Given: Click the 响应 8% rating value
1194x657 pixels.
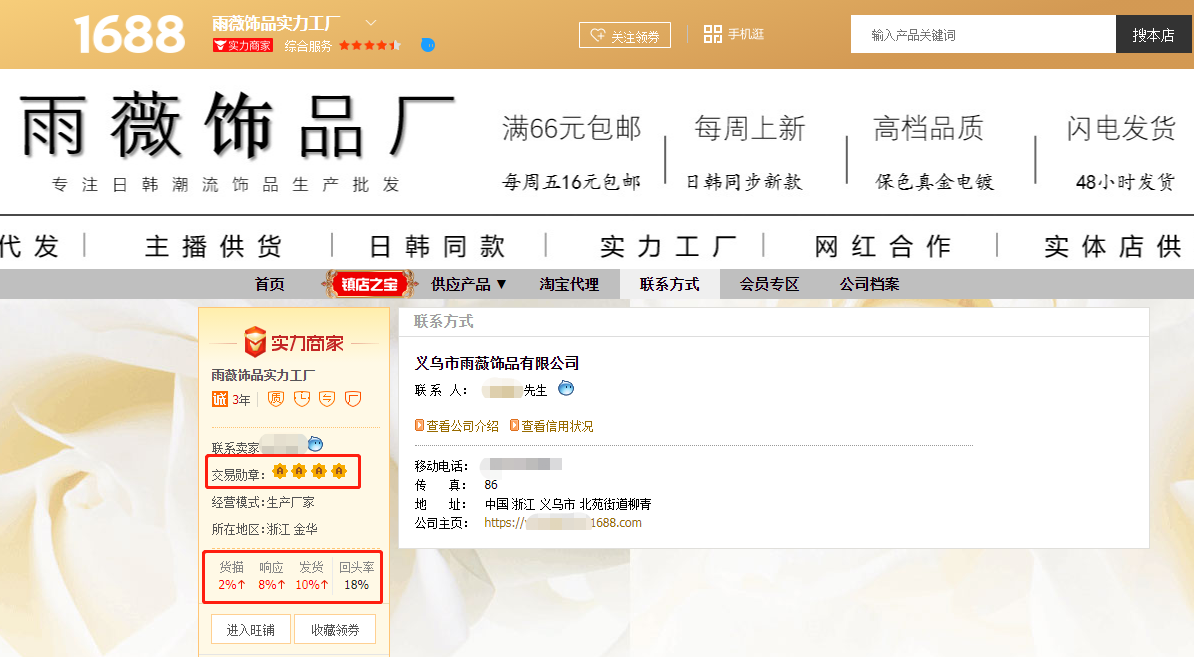Looking at the screenshot, I should [x=271, y=585].
